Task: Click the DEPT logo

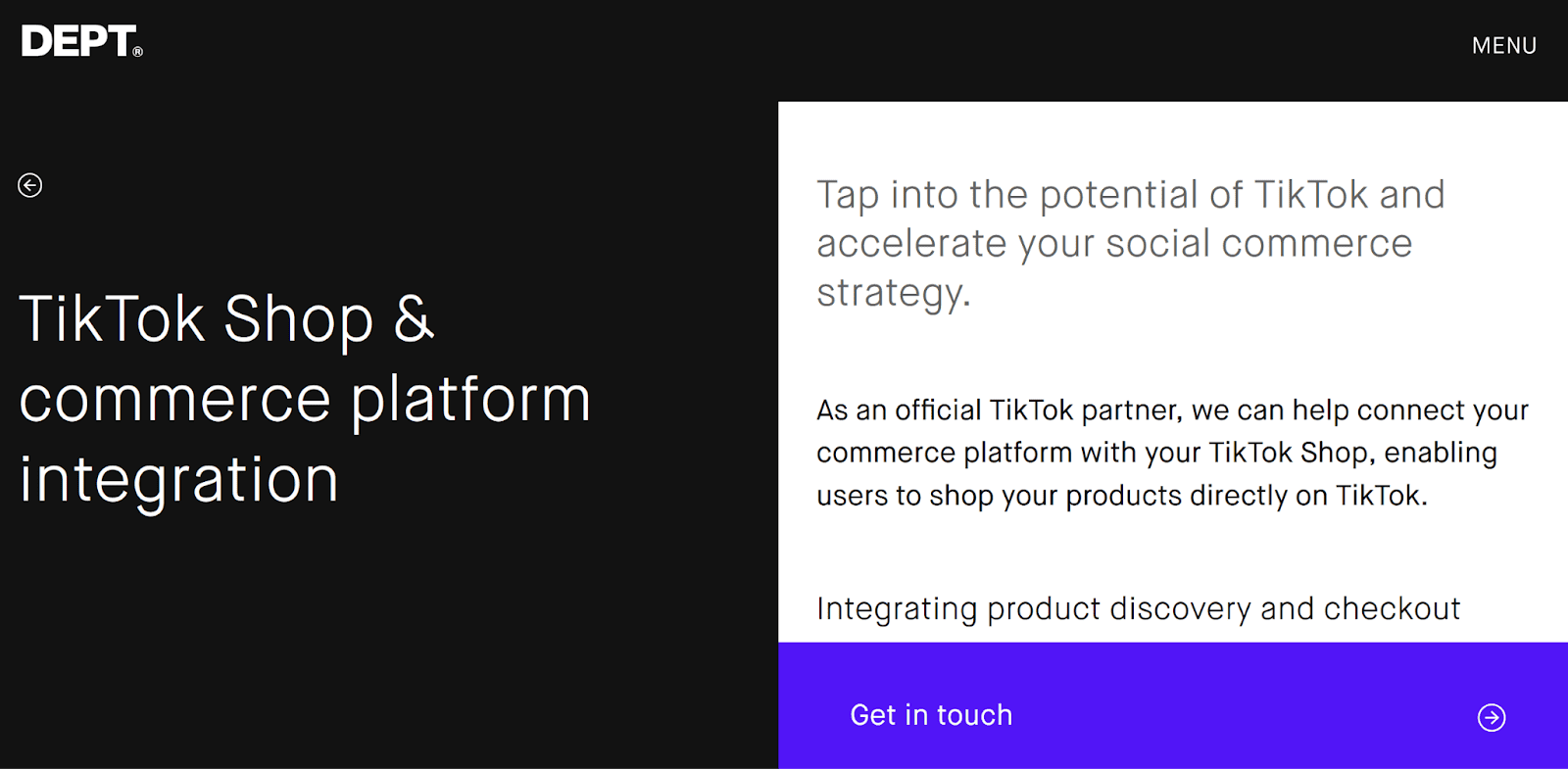Action: tap(78, 41)
